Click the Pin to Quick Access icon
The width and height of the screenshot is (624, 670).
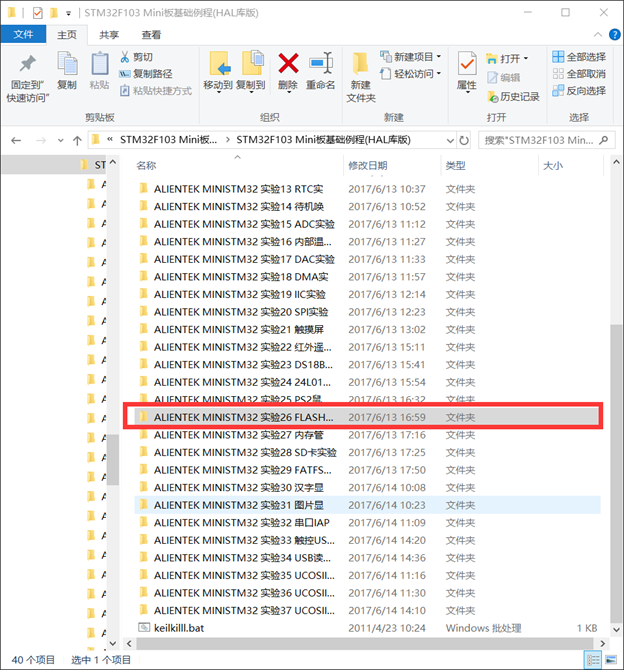28,64
